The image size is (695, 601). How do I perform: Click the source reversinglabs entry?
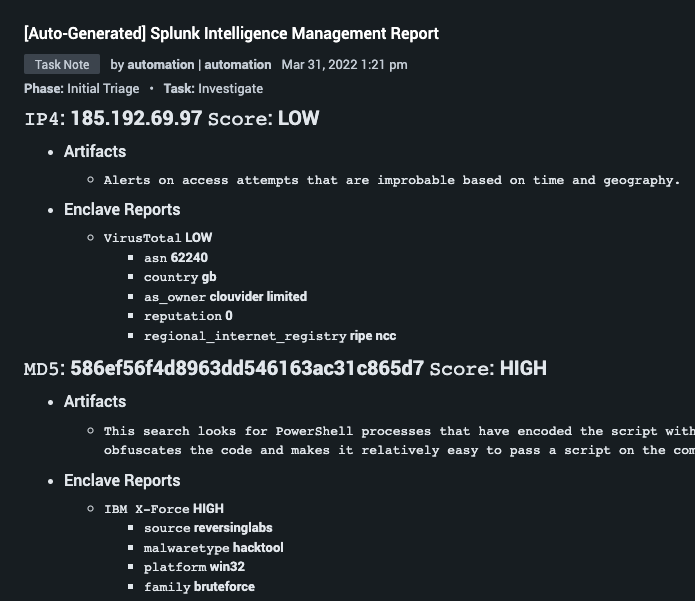click(208, 528)
